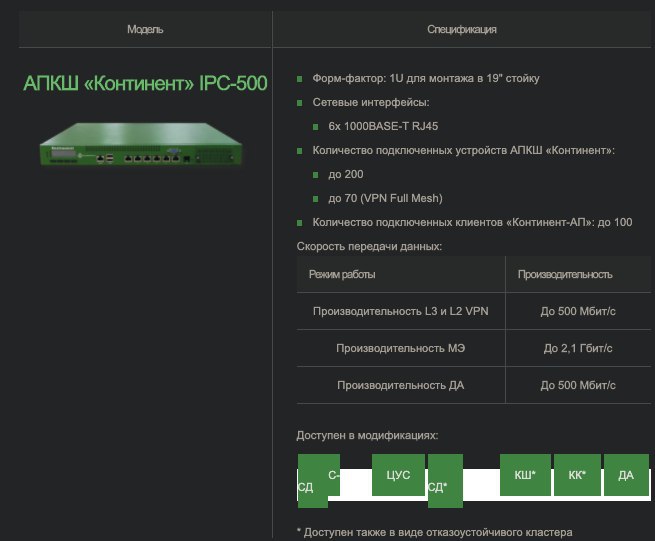Select the С-СД modification badge
The width and height of the screenshot is (655, 541).
(319, 481)
